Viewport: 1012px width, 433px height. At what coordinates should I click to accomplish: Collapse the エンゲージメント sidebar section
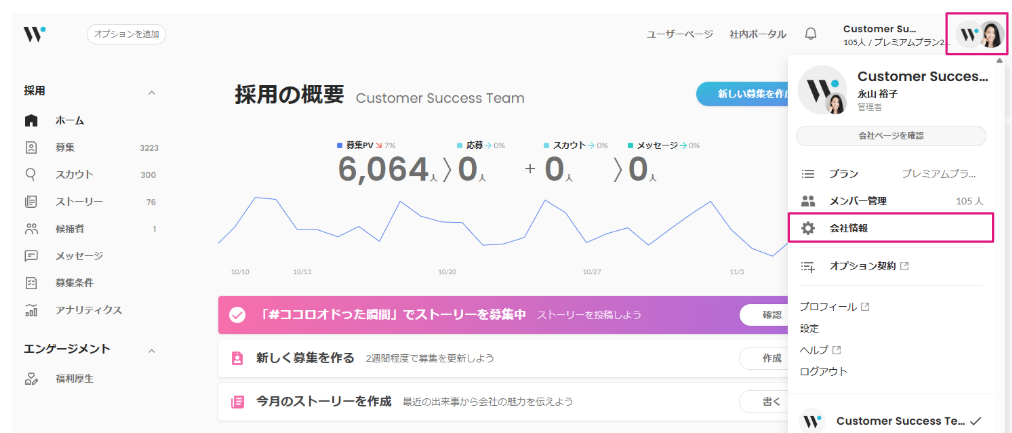(x=151, y=351)
